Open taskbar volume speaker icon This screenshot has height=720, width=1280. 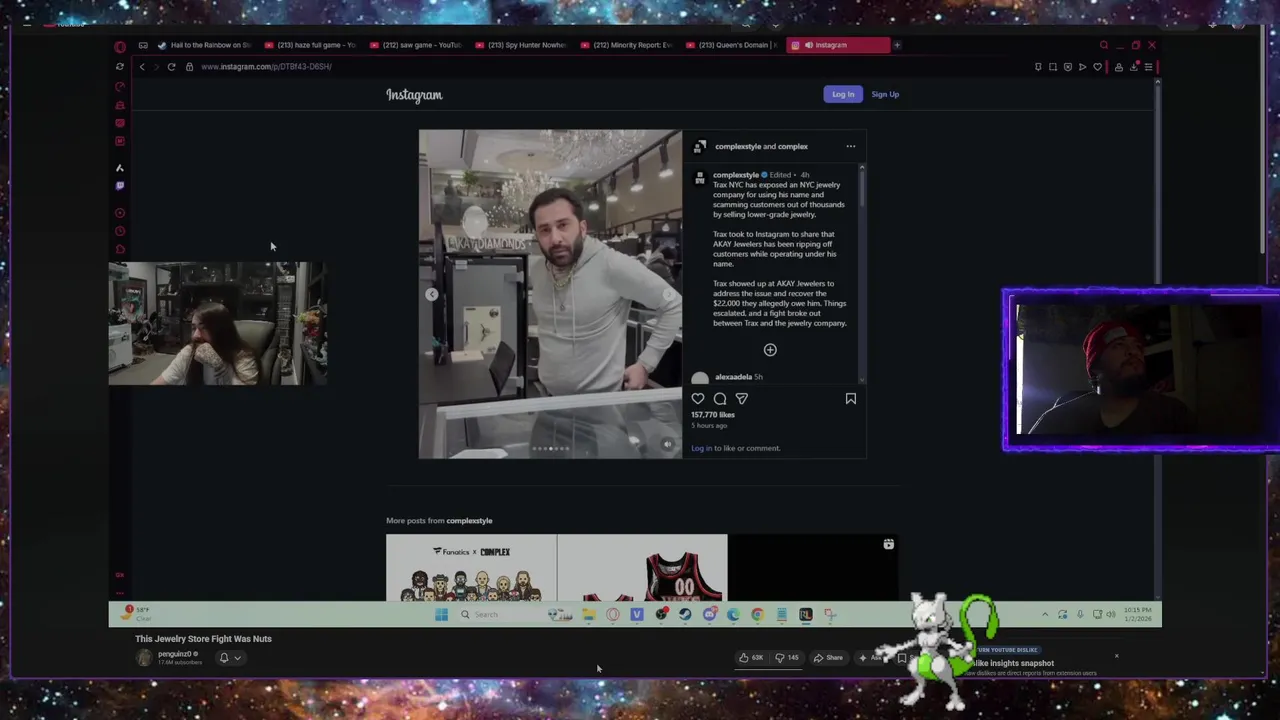pos(1110,615)
